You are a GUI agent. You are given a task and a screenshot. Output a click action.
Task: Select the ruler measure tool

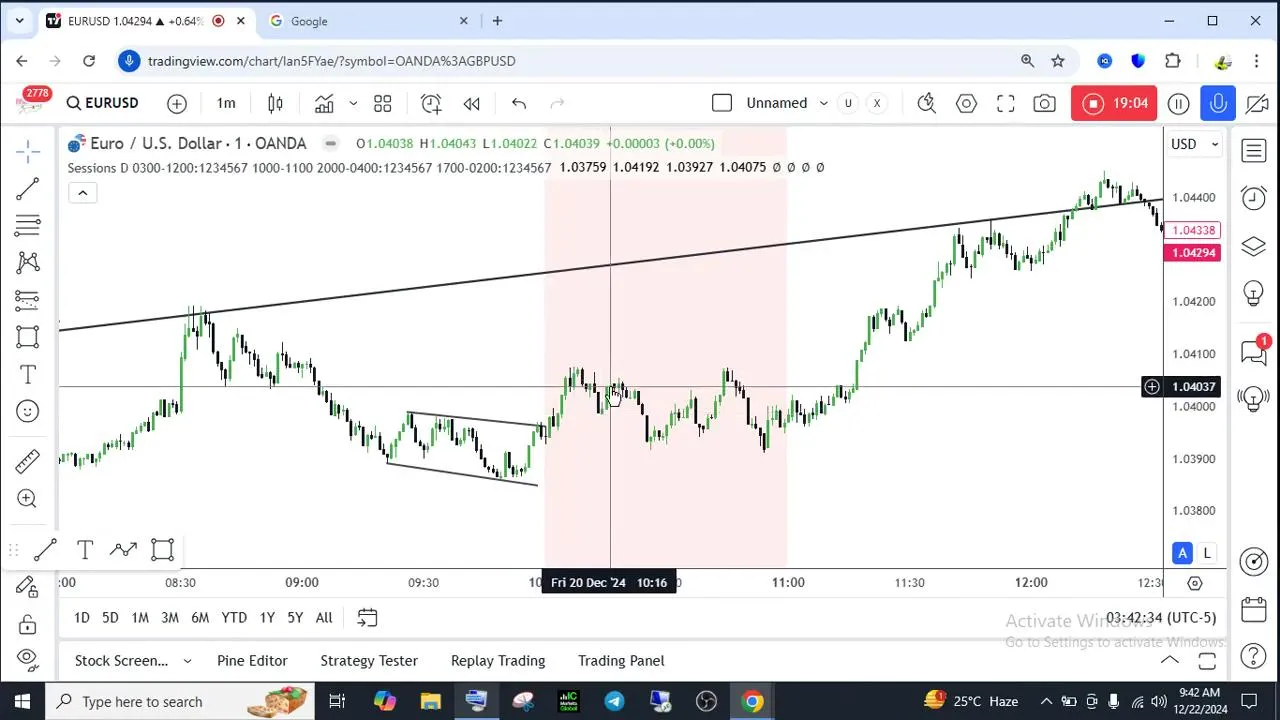tap(28, 461)
